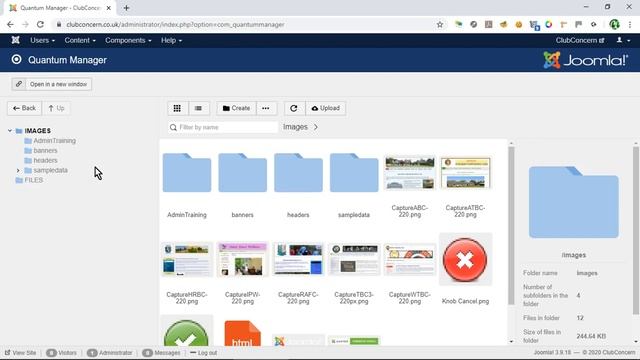640x360 pixels.
Task: Click the info panel vertical scrollbar
Action: [636, 231]
